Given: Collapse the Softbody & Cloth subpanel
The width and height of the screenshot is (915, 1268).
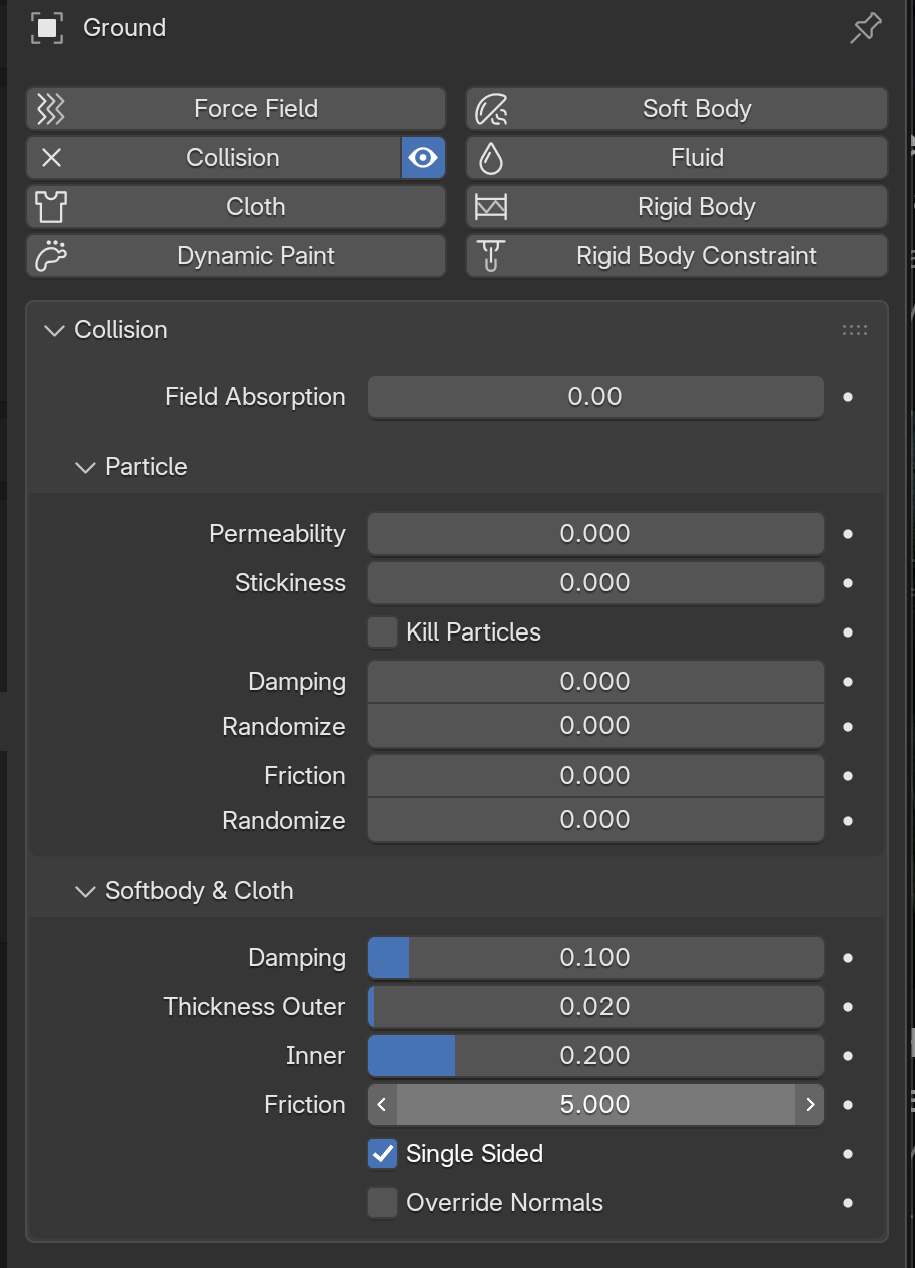Looking at the screenshot, I should click(85, 891).
